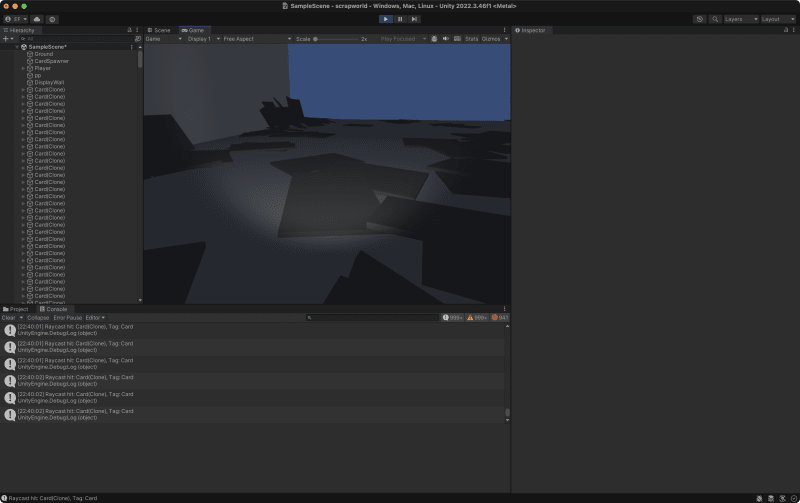Open the Undo History icon
This screenshot has height=503, width=800.
coord(699,19)
